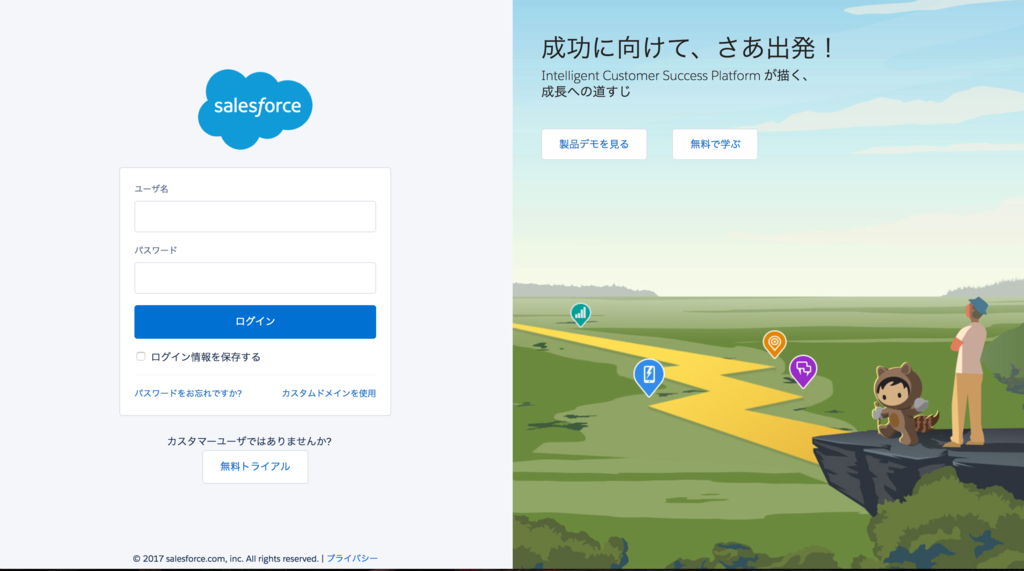1024x571 pixels.
Task: Open the パスワードをお忘れですか? link
Action: tap(188, 393)
